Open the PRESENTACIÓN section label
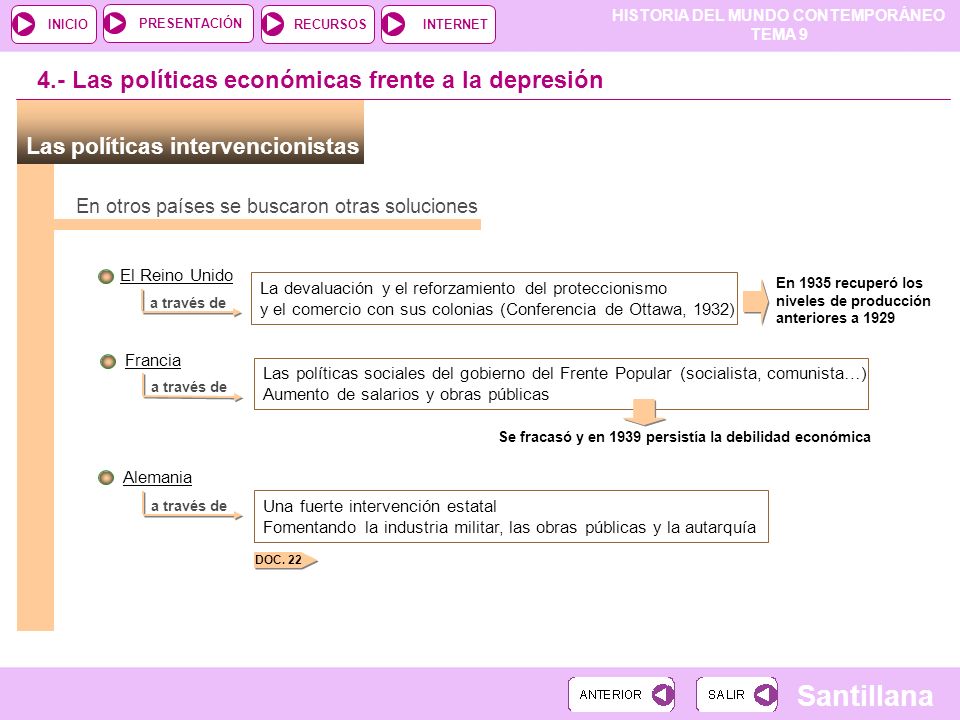960x720 pixels. click(190, 23)
